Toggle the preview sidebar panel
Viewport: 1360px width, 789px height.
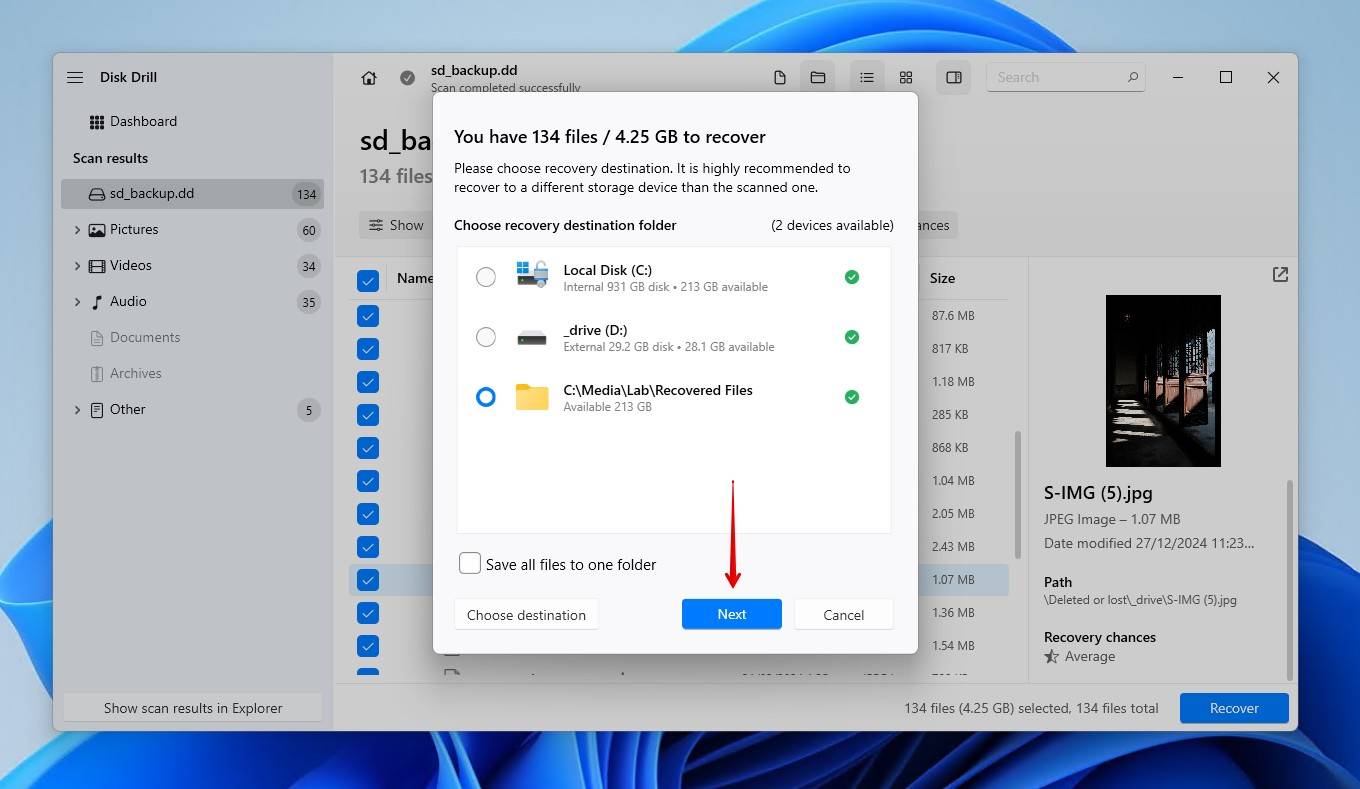(953, 77)
